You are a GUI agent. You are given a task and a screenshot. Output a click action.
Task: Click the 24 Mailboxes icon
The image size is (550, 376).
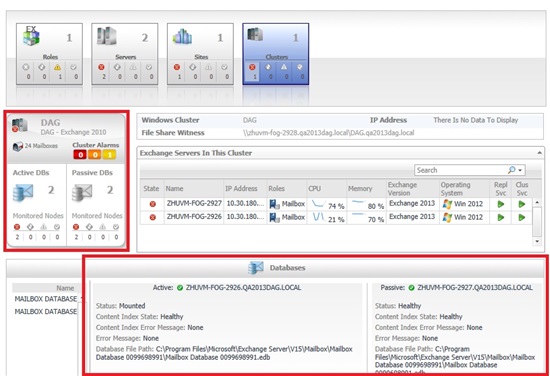pos(18,146)
